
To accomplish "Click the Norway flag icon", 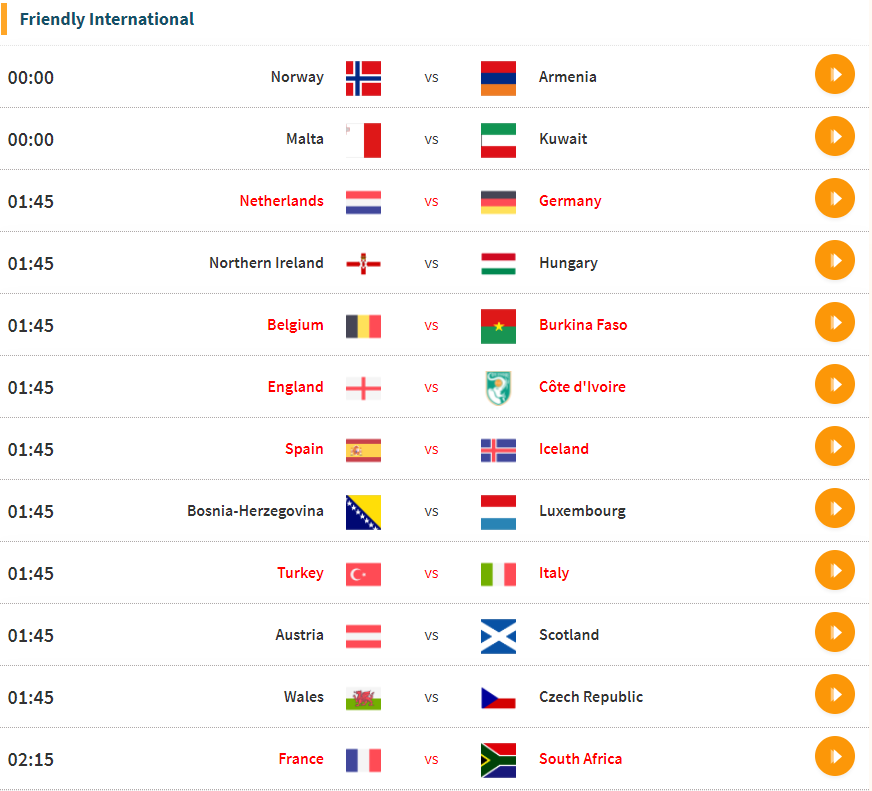I will pyautogui.click(x=363, y=78).
